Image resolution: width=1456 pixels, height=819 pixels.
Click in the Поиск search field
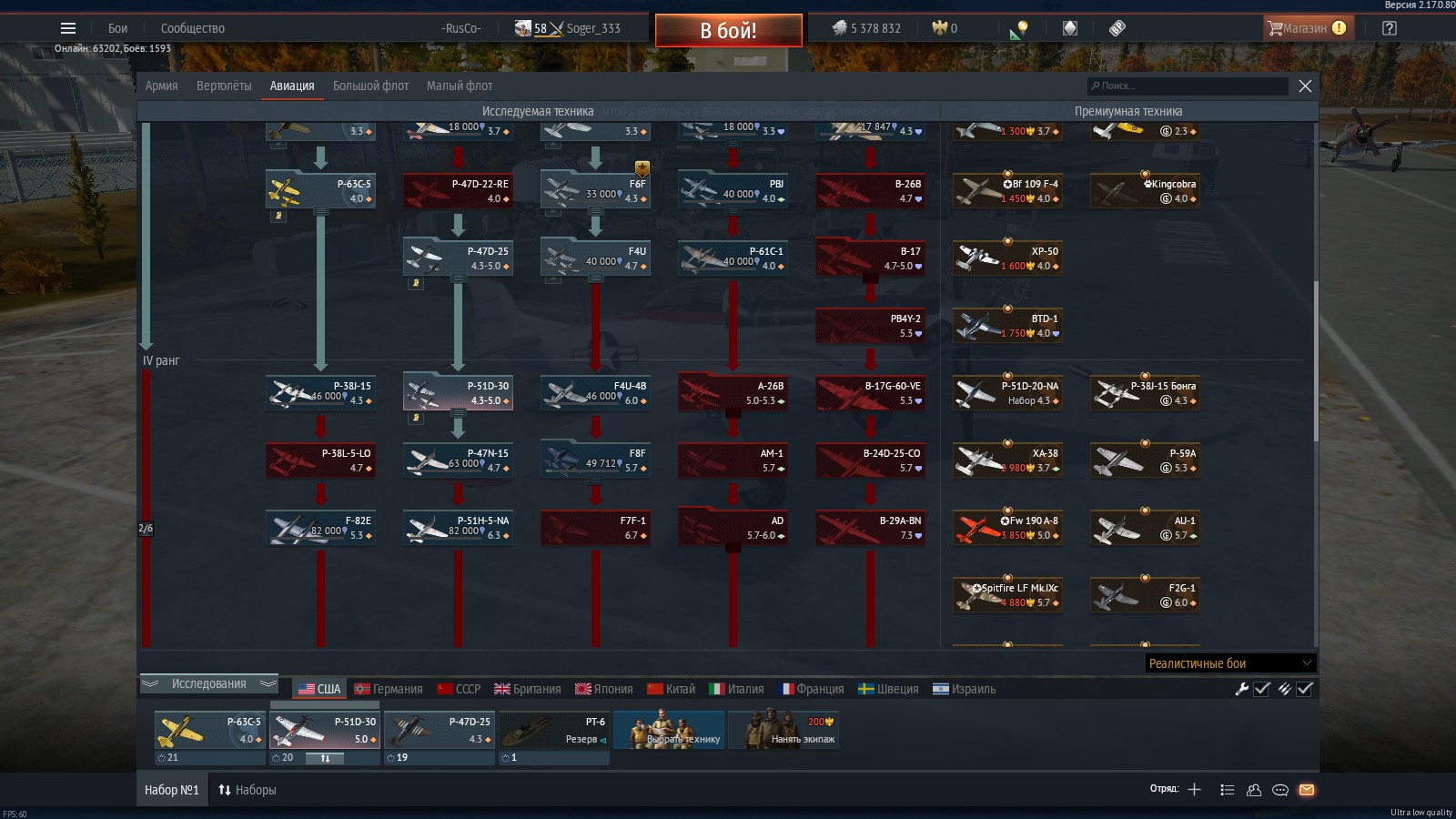(1188, 86)
